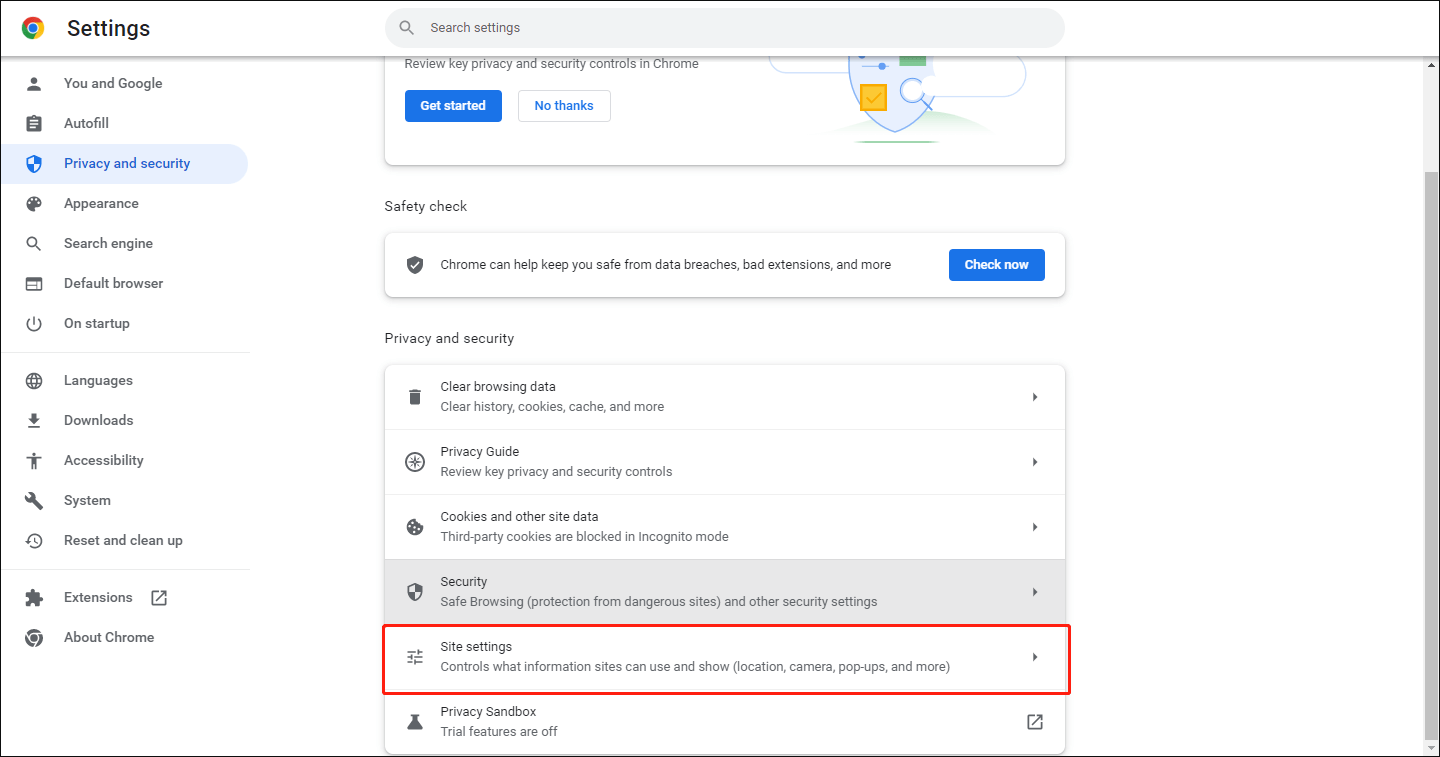Open About Chrome label
The width and height of the screenshot is (1440, 757).
coord(109,637)
